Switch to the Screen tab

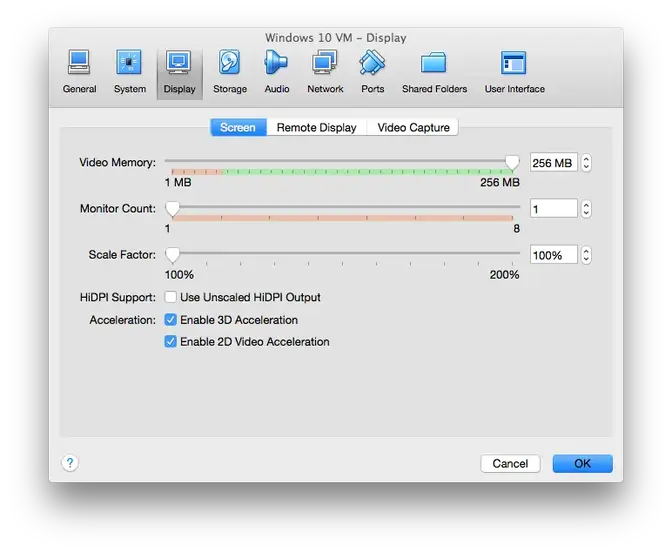click(238, 127)
